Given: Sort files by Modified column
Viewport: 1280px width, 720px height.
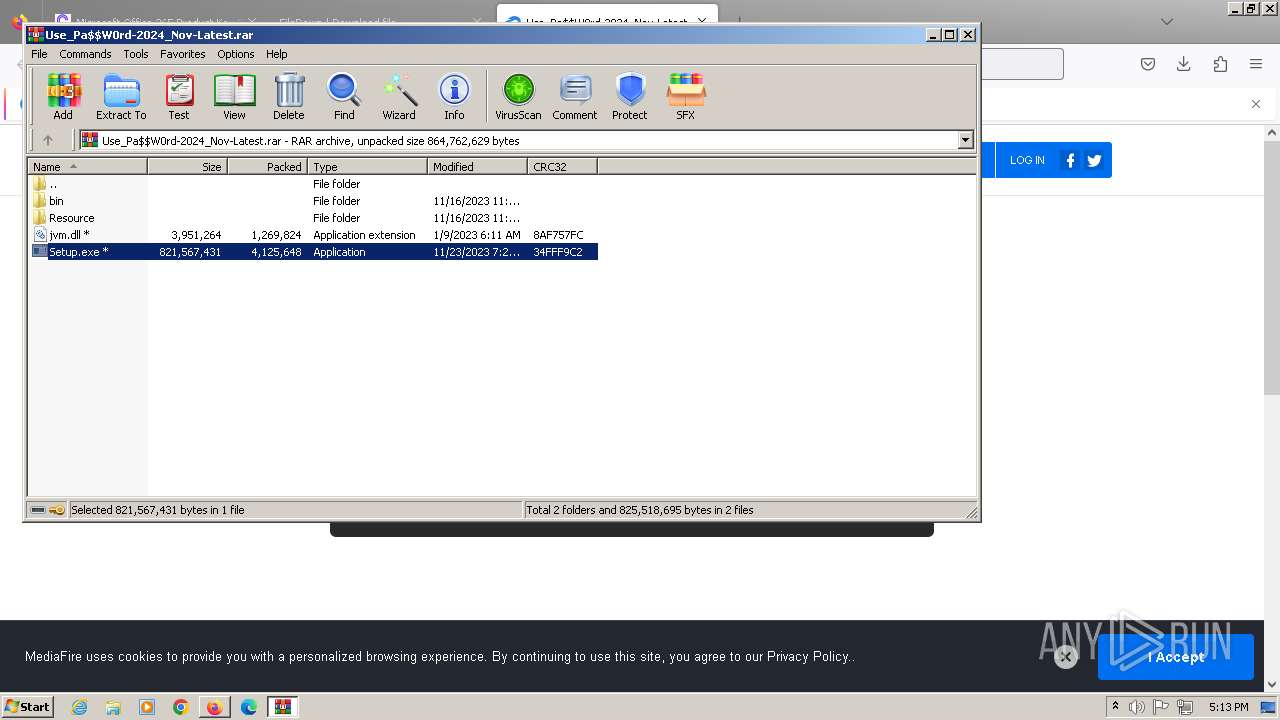Looking at the screenshot, I should click(478, 166).
